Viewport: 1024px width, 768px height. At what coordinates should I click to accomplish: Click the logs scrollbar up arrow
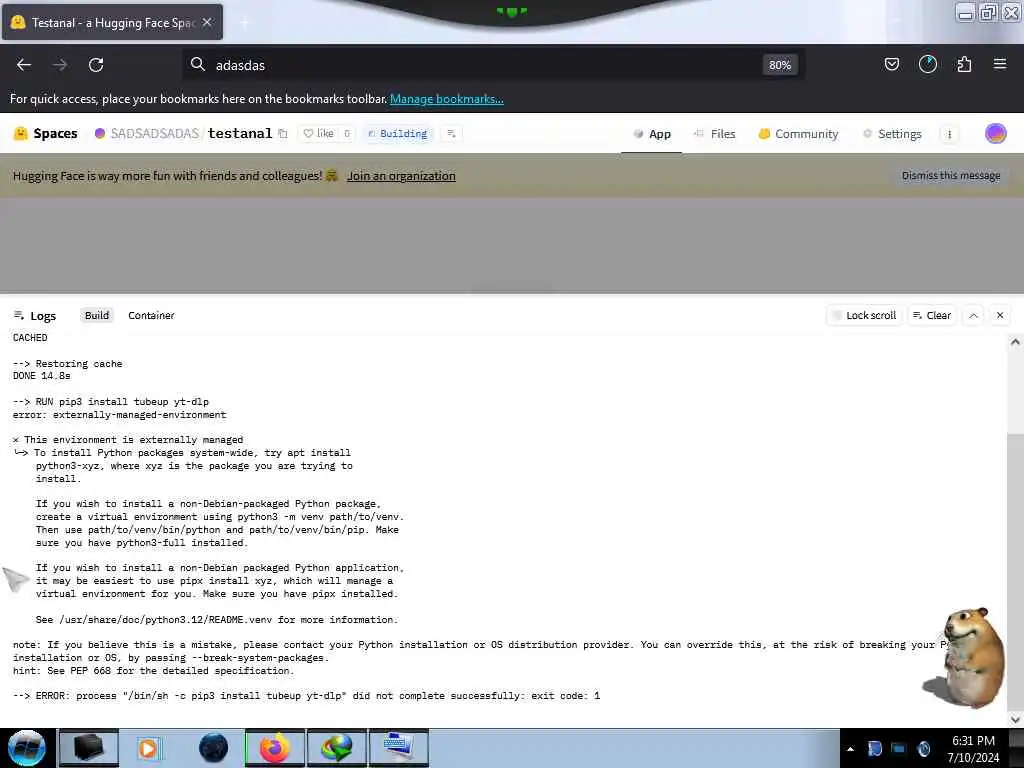tap(1015, 342)
